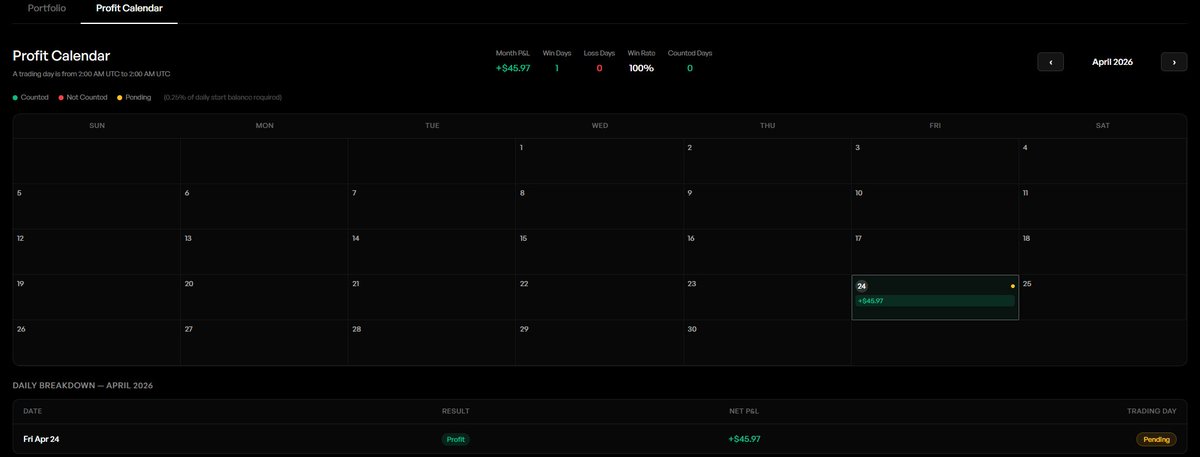
Task: Click the Counted legend label
Action: tap(35, 97)
